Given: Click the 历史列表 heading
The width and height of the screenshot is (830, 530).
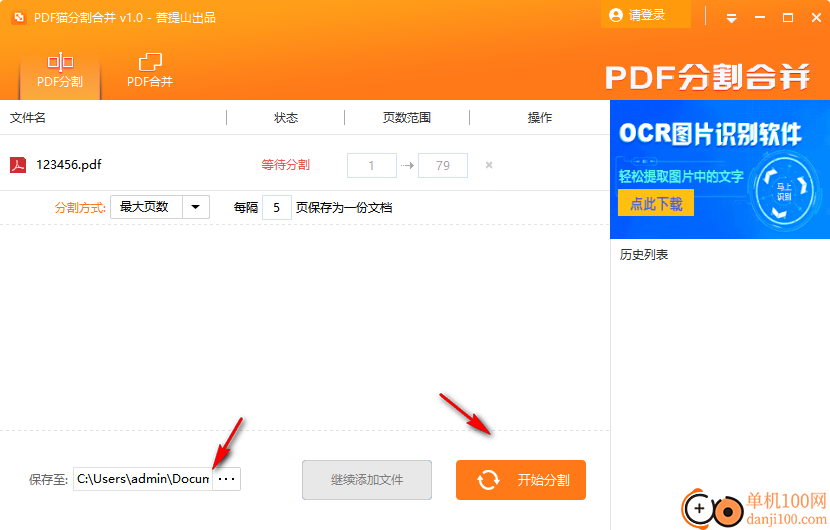Looking at the screenshot, I should click(x=644, y=255).
